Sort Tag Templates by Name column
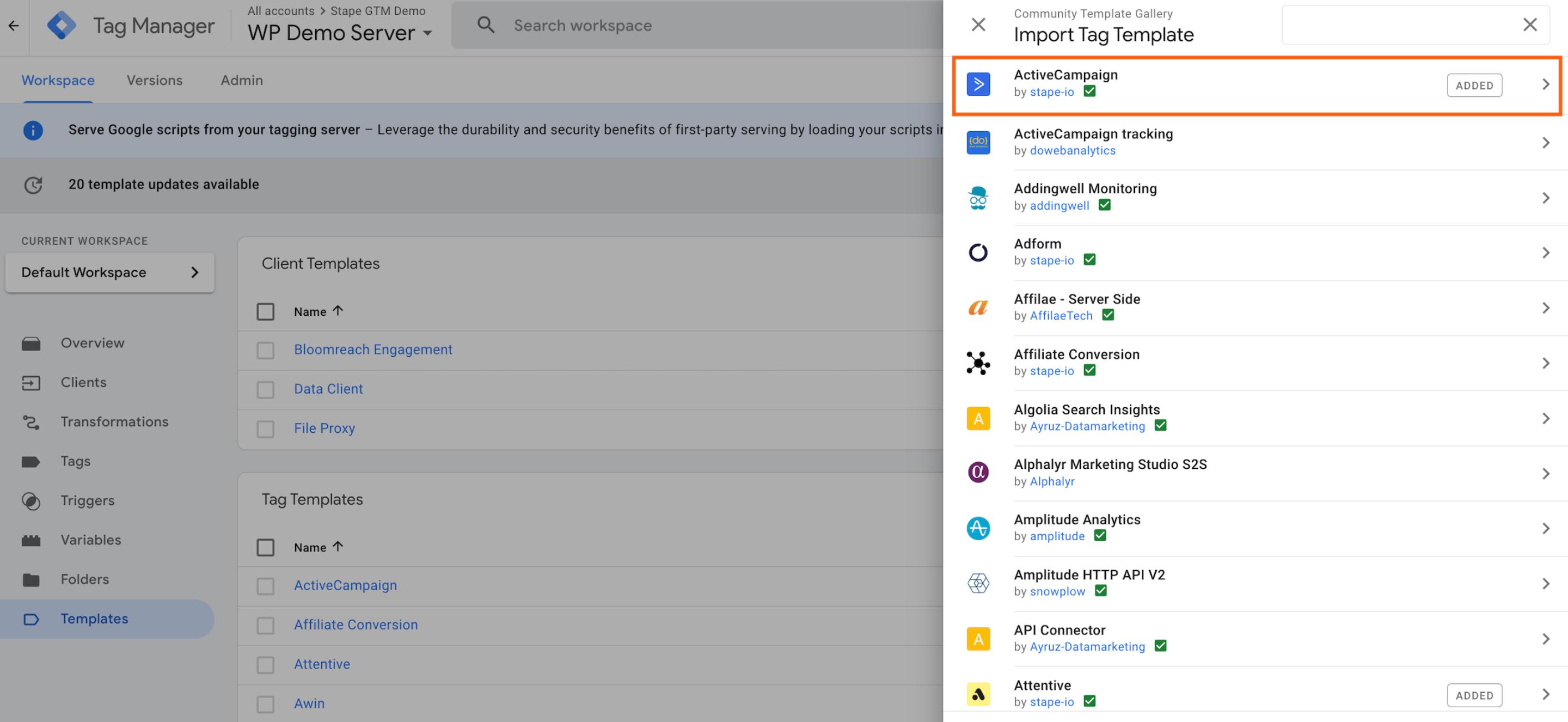The height and width of the screenshot is (722, 1568). point(318,547)
